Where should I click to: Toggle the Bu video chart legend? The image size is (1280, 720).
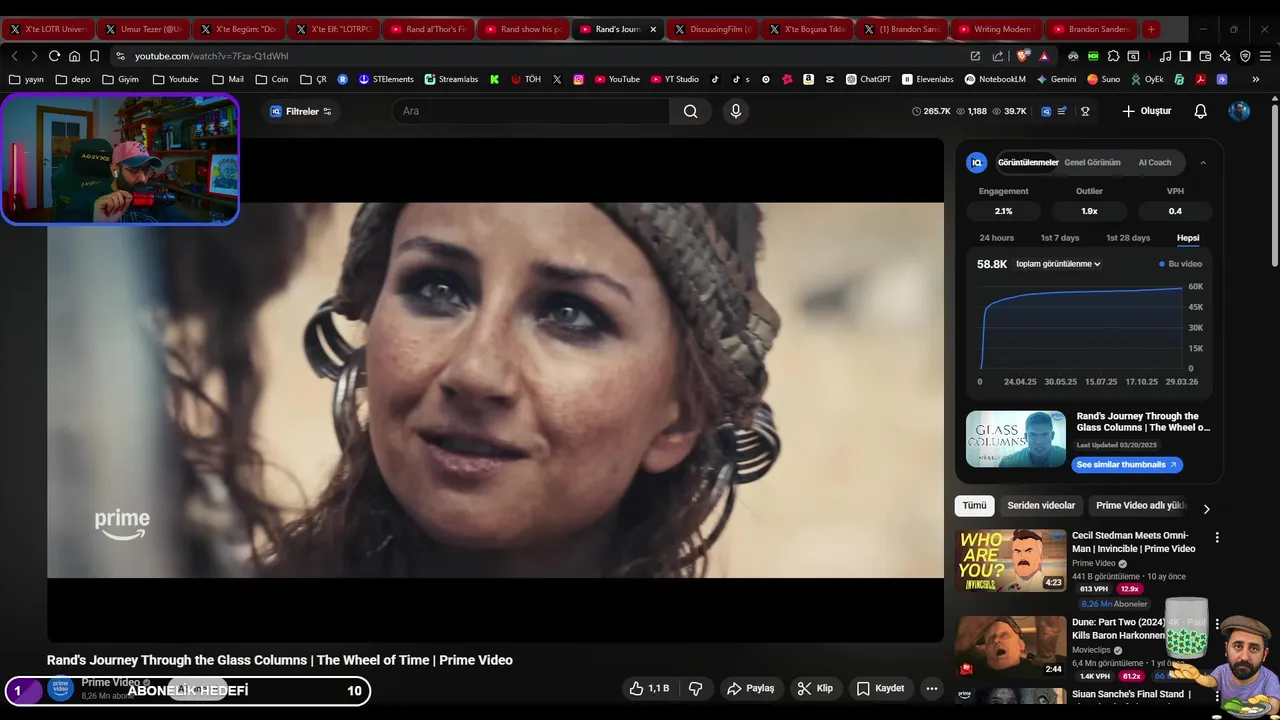(1180, 264)
